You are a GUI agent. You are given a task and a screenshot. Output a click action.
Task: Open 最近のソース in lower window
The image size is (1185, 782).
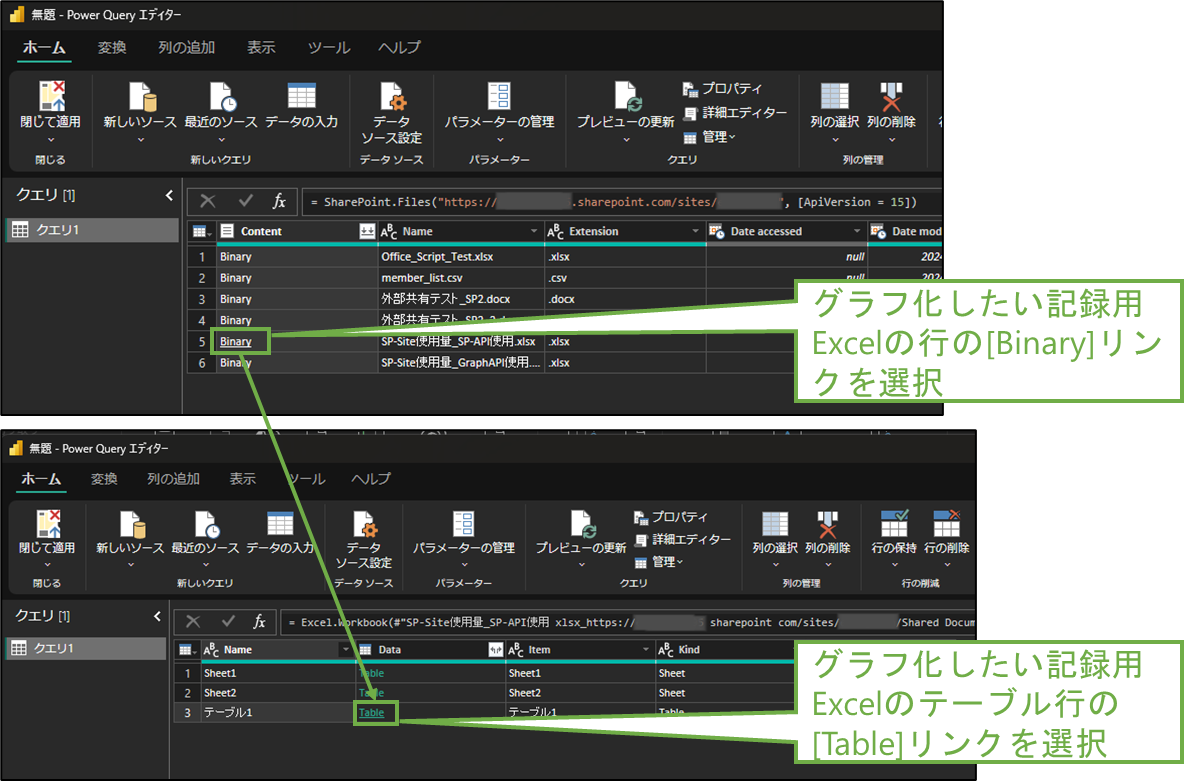click(205, 538)
